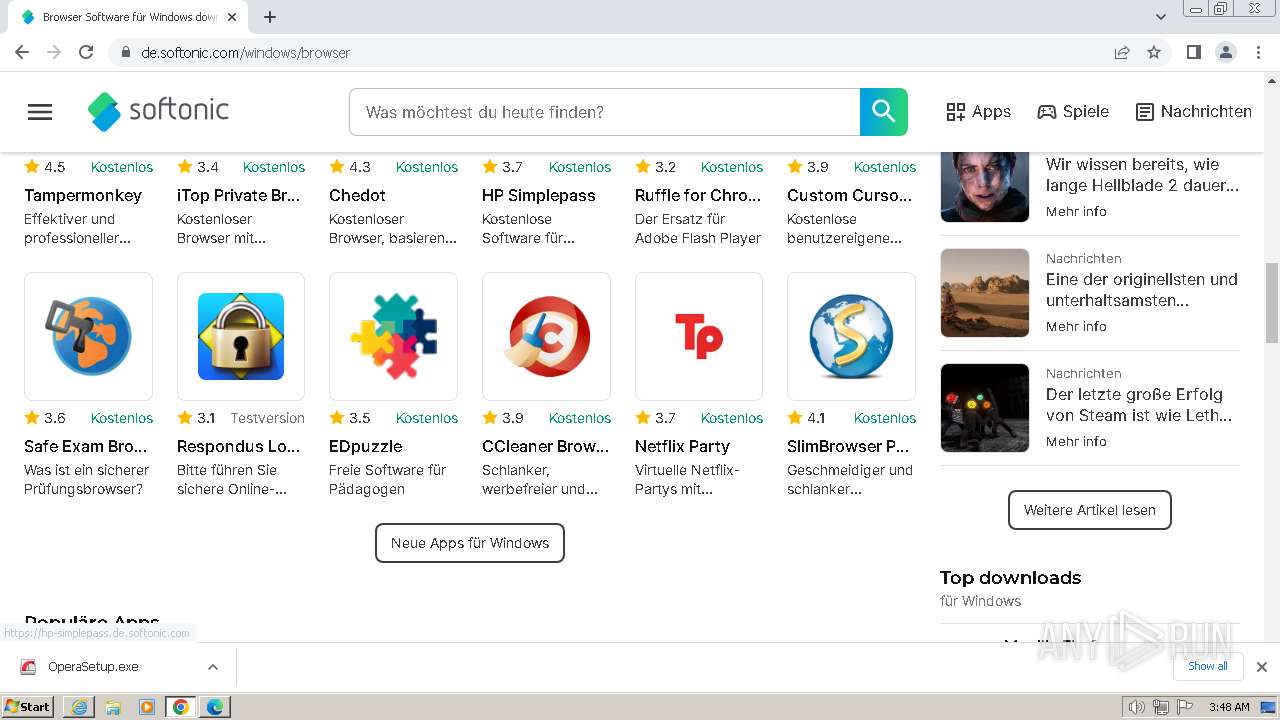The image size is (1280, 720).
Task: Open the Netflix Party Tp icon
Action: point(699,336)
